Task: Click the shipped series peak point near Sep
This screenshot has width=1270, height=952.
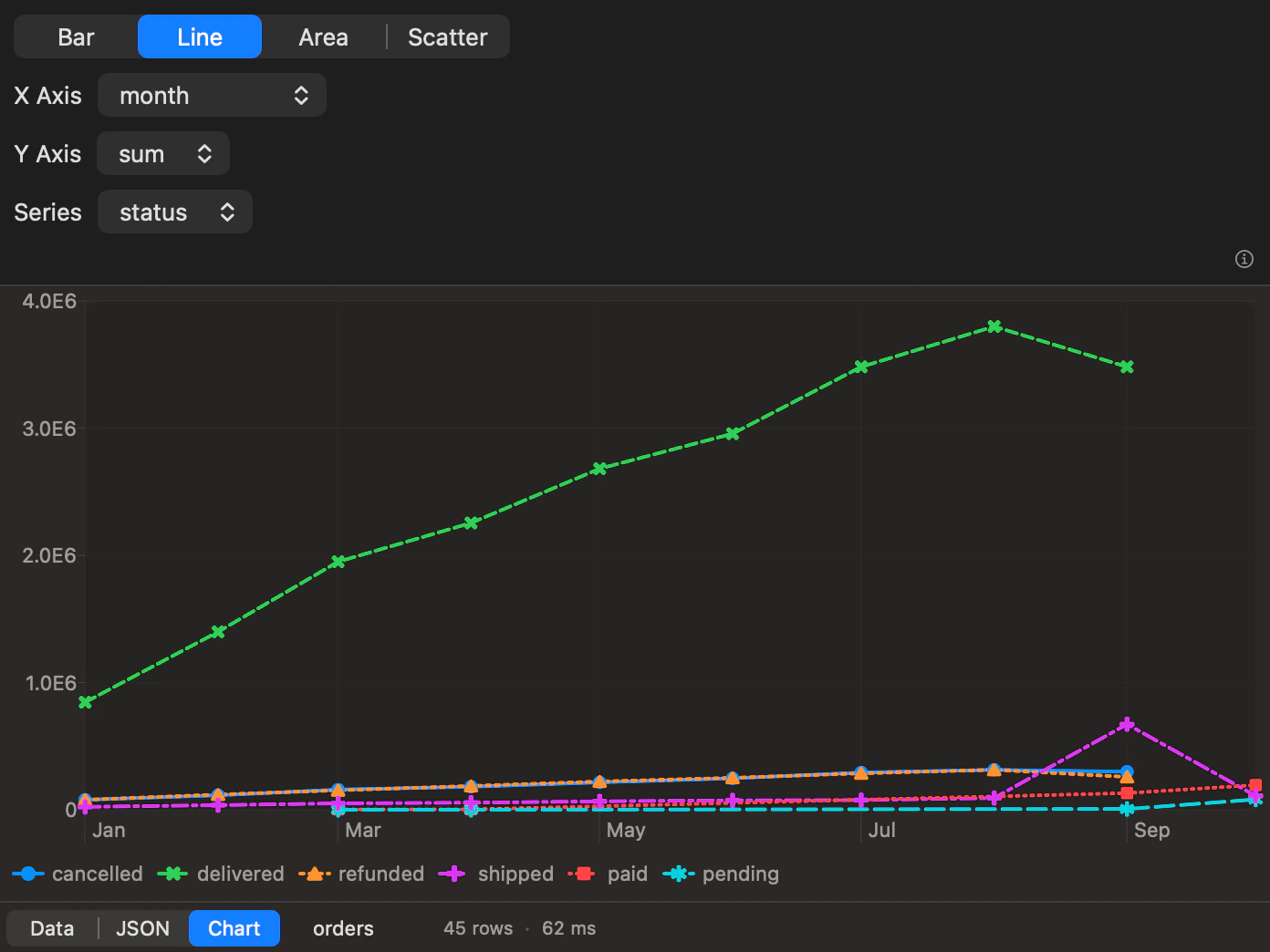Action: pos(1127,725)
